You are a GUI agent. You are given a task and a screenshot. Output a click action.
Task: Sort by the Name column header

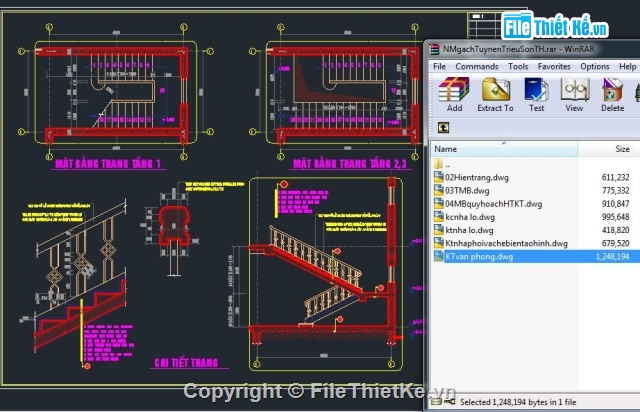504,149
